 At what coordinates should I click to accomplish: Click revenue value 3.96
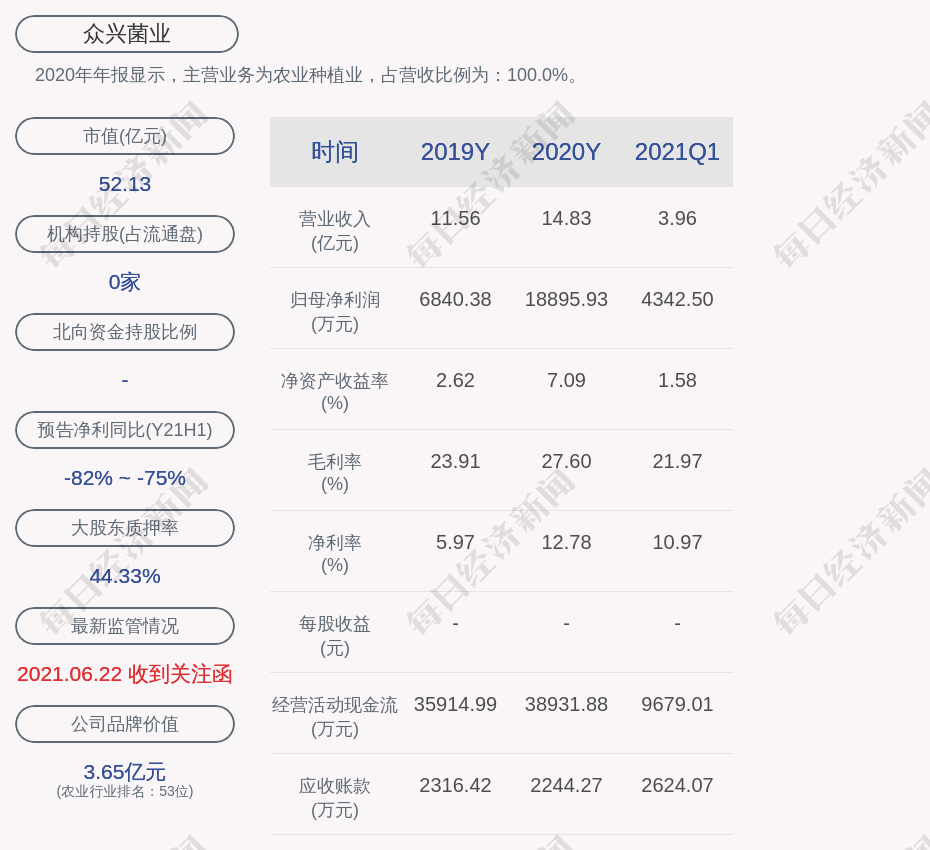(677, 218)
